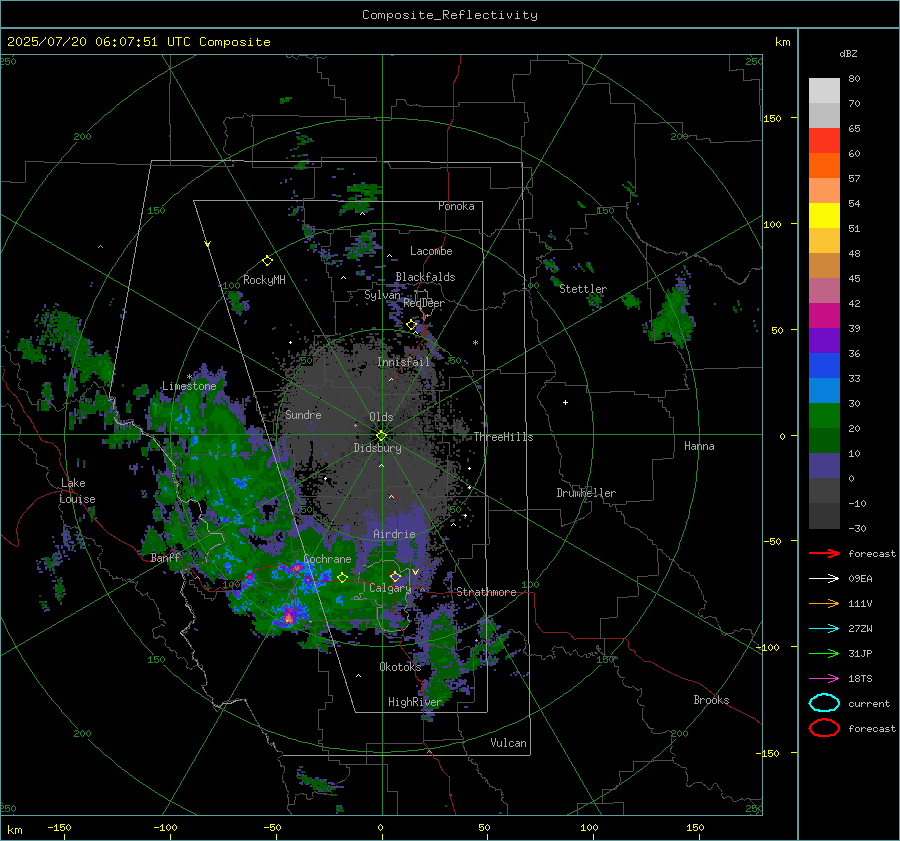
Task: Click the yellow diamond marker beside RockyMH
Action: point(267,261)
